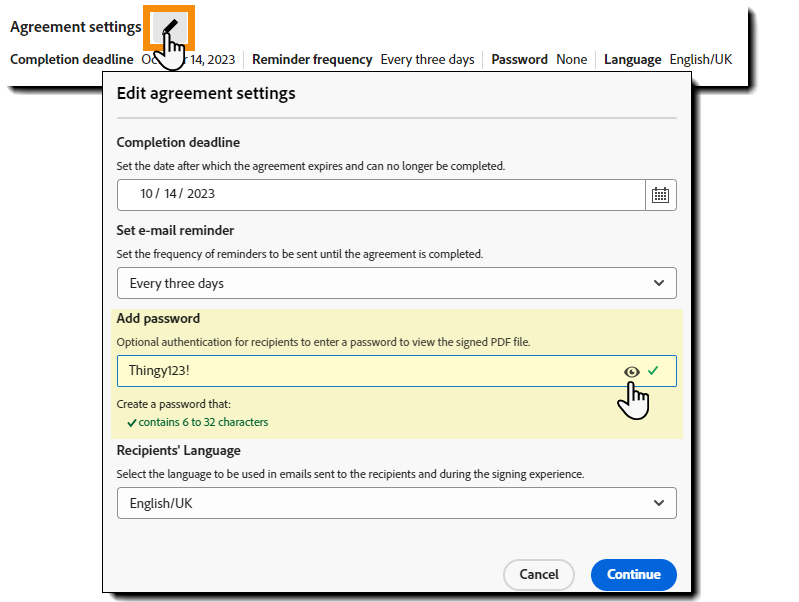Click the pencil edit icon beside Agreement settings
Image resolution: width=799 pixels, height=602 pixels.
[168, 26]
